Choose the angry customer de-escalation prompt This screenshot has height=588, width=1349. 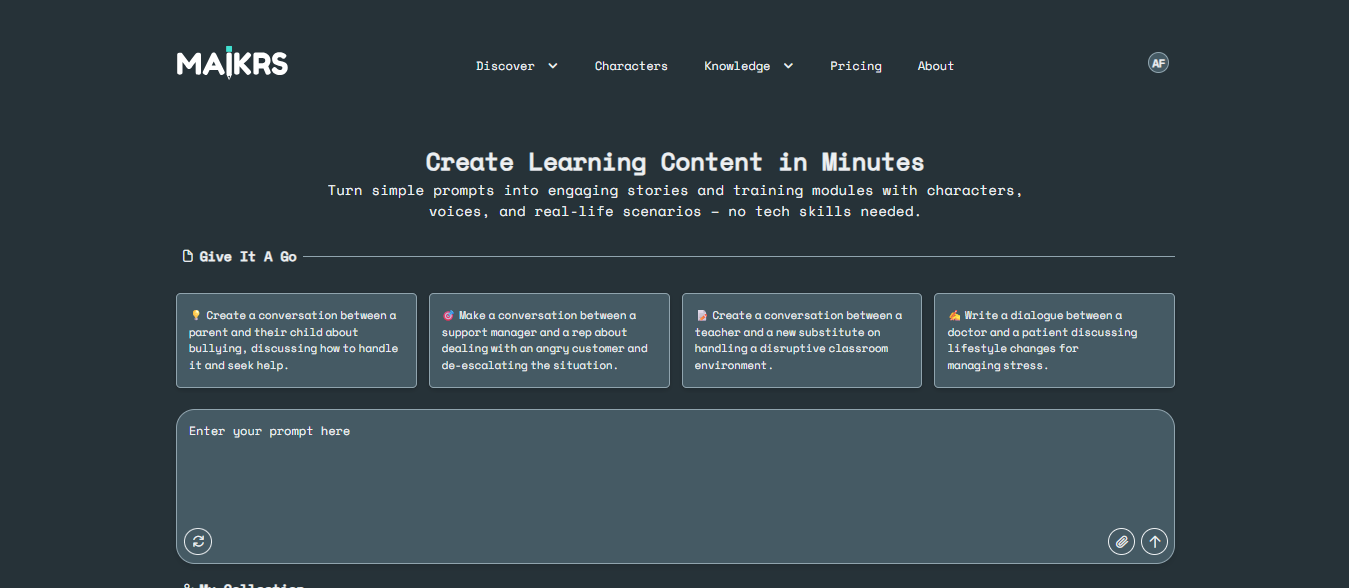click(x=549, y=341)
